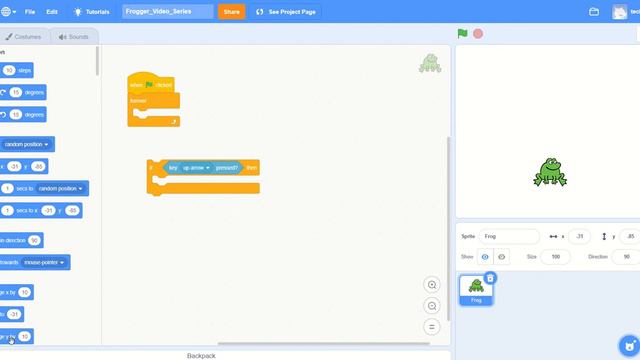Zoom in the code workspace

(432, 284)
